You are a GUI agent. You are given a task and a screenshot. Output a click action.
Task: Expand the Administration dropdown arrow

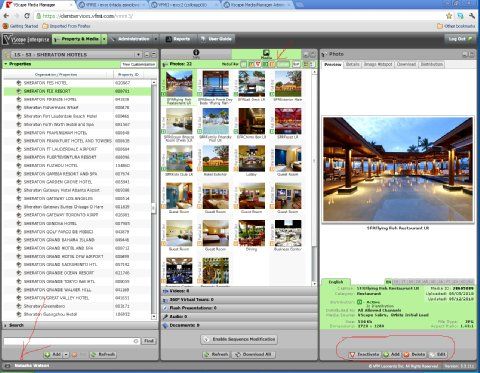[x=156, y=39]
